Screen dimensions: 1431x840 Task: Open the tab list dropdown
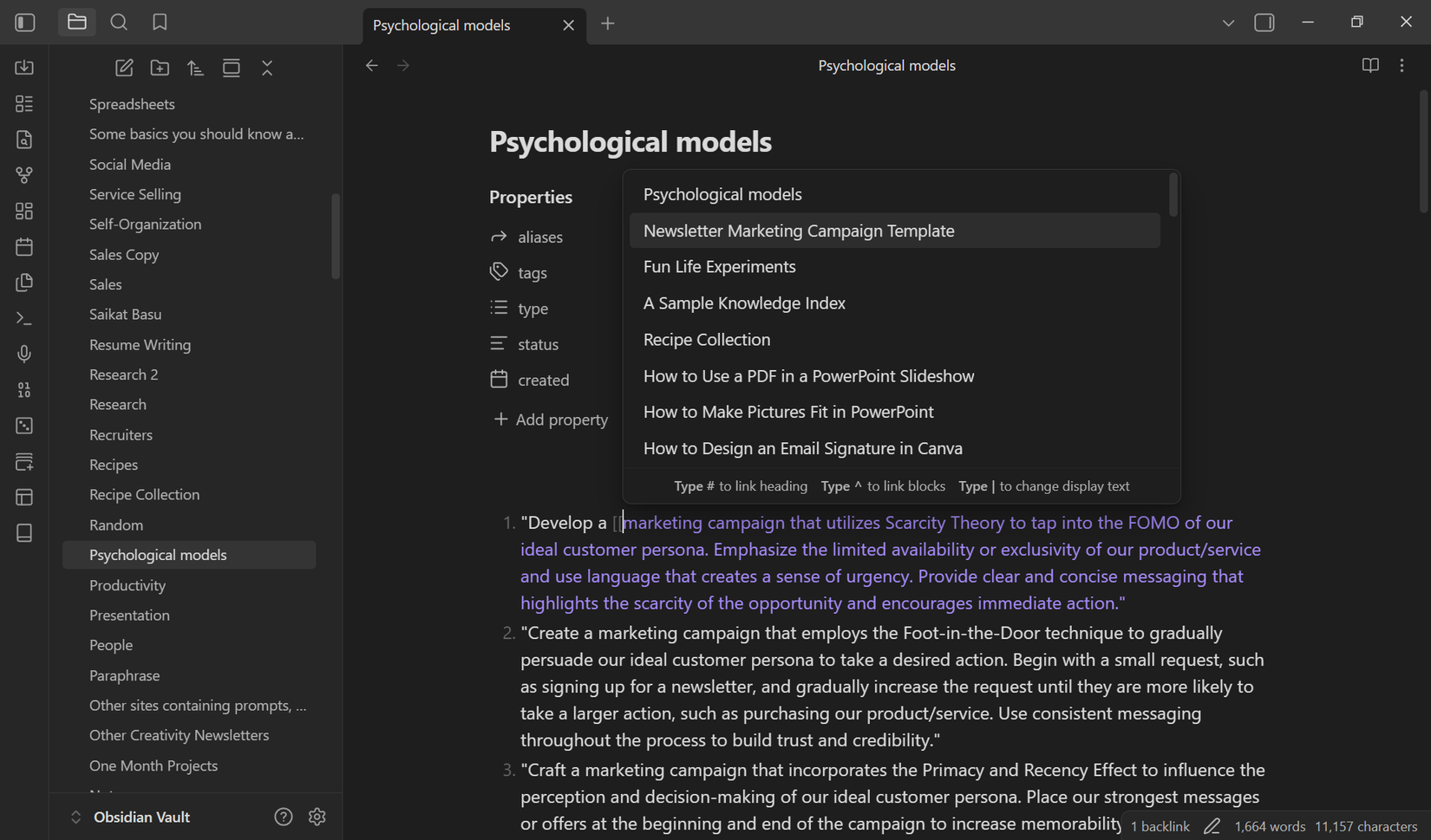[1228, 23]
